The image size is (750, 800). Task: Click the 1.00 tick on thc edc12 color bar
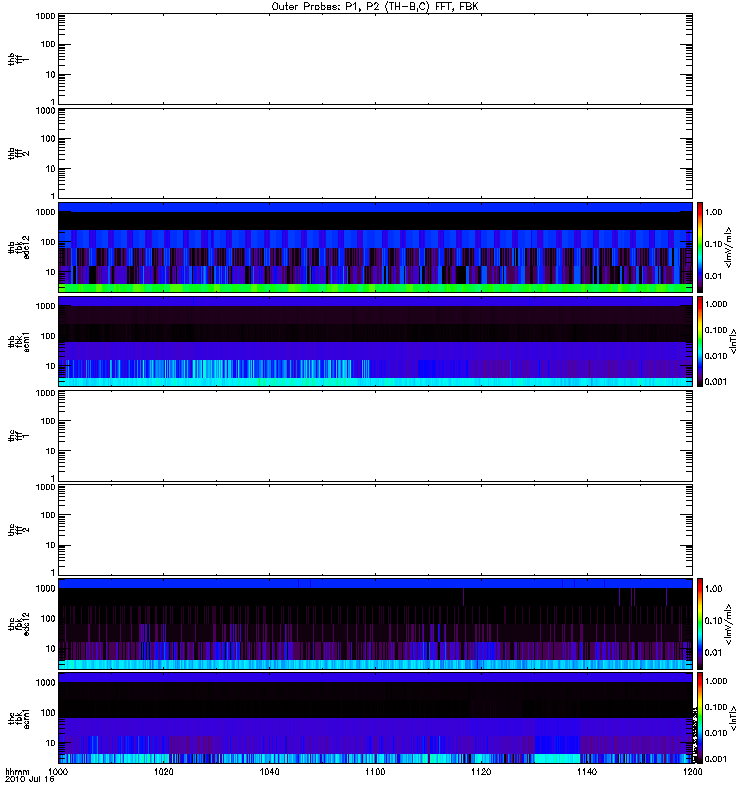[713, 589]
